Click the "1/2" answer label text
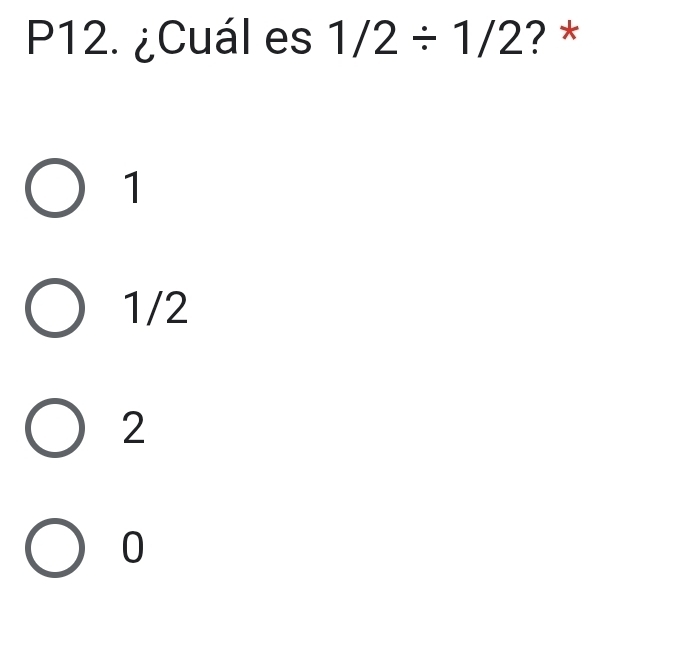 point(155,310)
